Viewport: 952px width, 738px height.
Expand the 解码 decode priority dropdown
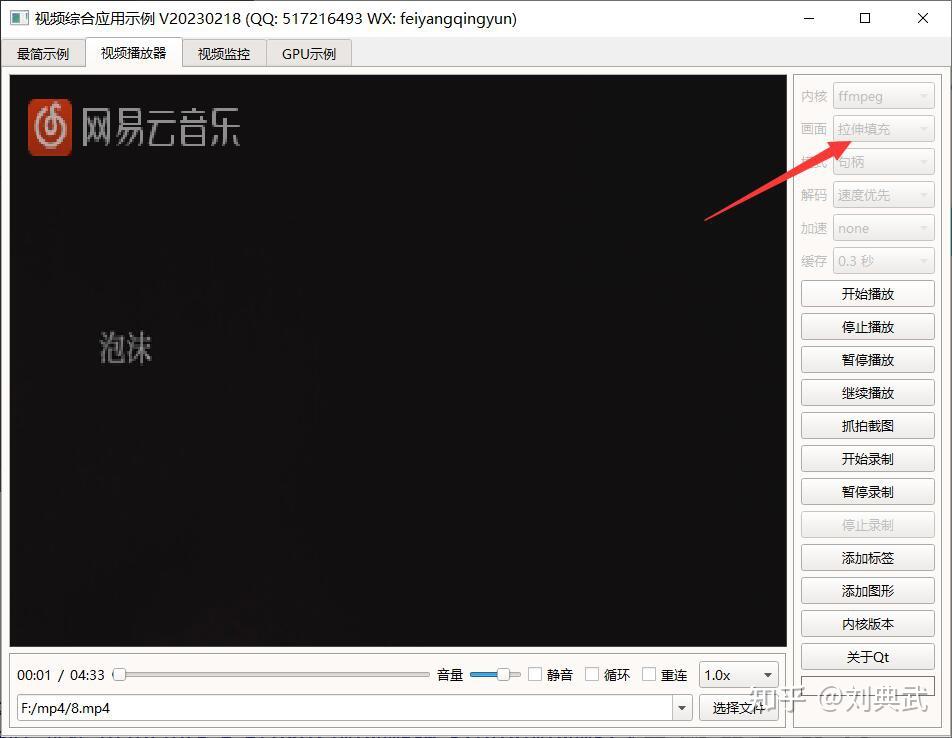883,194
